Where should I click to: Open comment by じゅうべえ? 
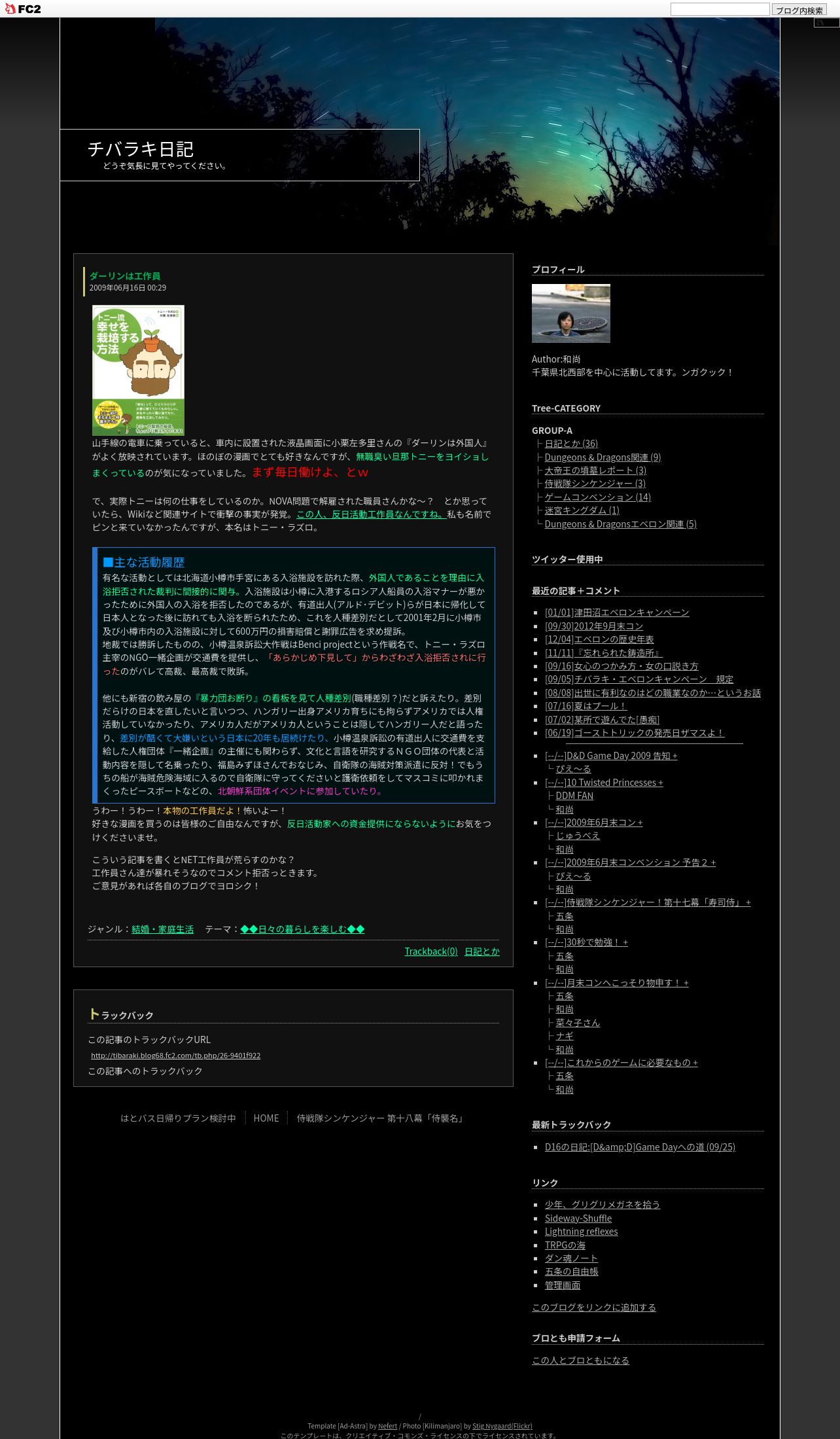click(x=578, y=836)
